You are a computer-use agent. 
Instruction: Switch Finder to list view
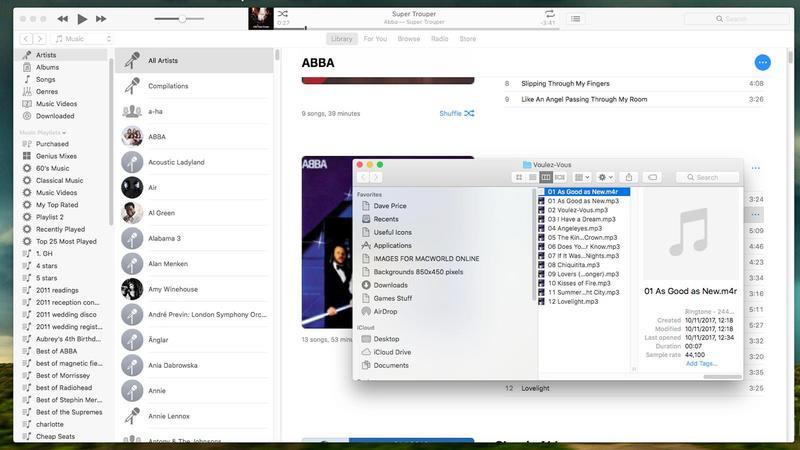pyautogui.click(x=532, y=177)
